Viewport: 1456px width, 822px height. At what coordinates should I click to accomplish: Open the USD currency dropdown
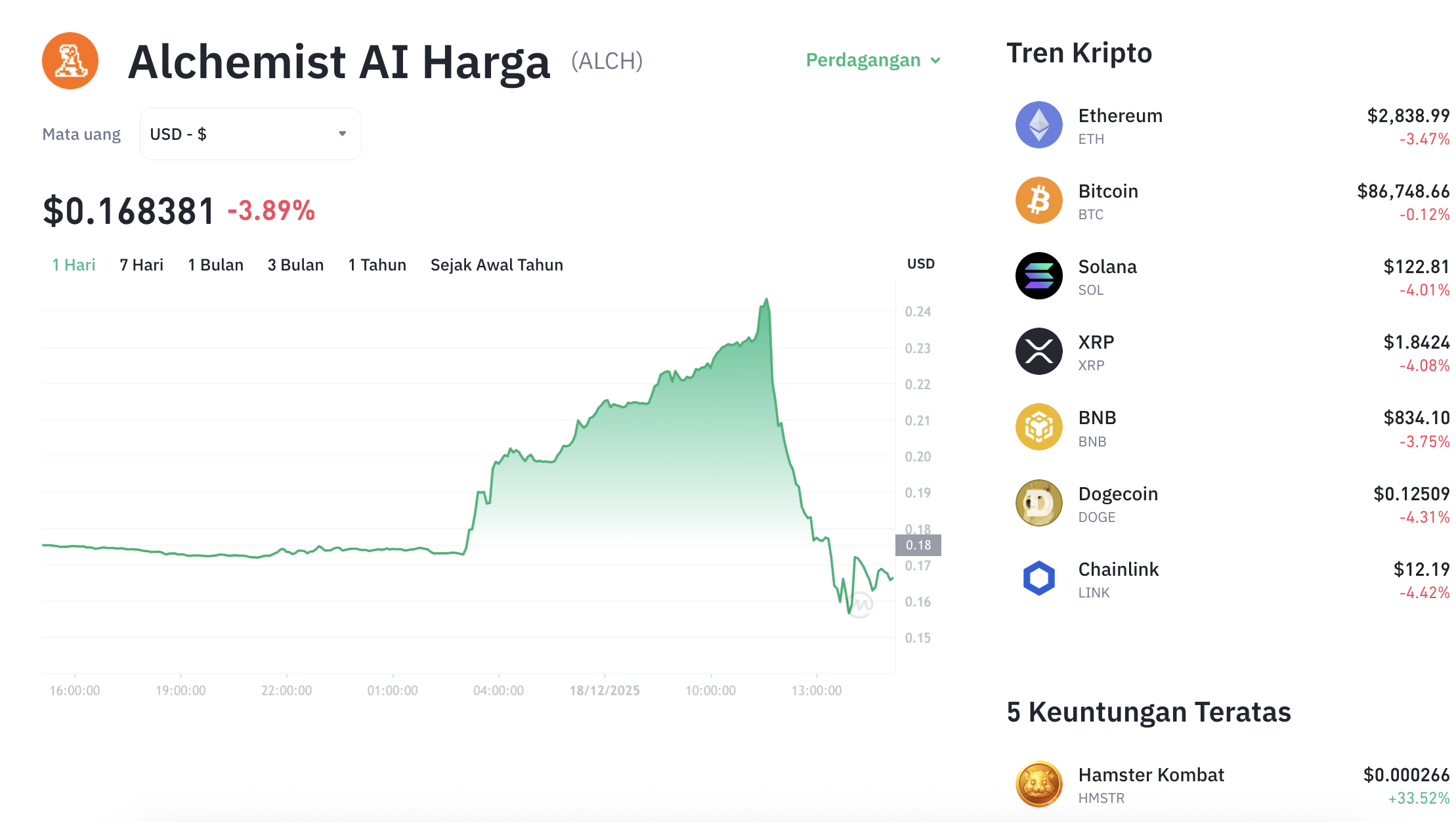pos(250,133)
